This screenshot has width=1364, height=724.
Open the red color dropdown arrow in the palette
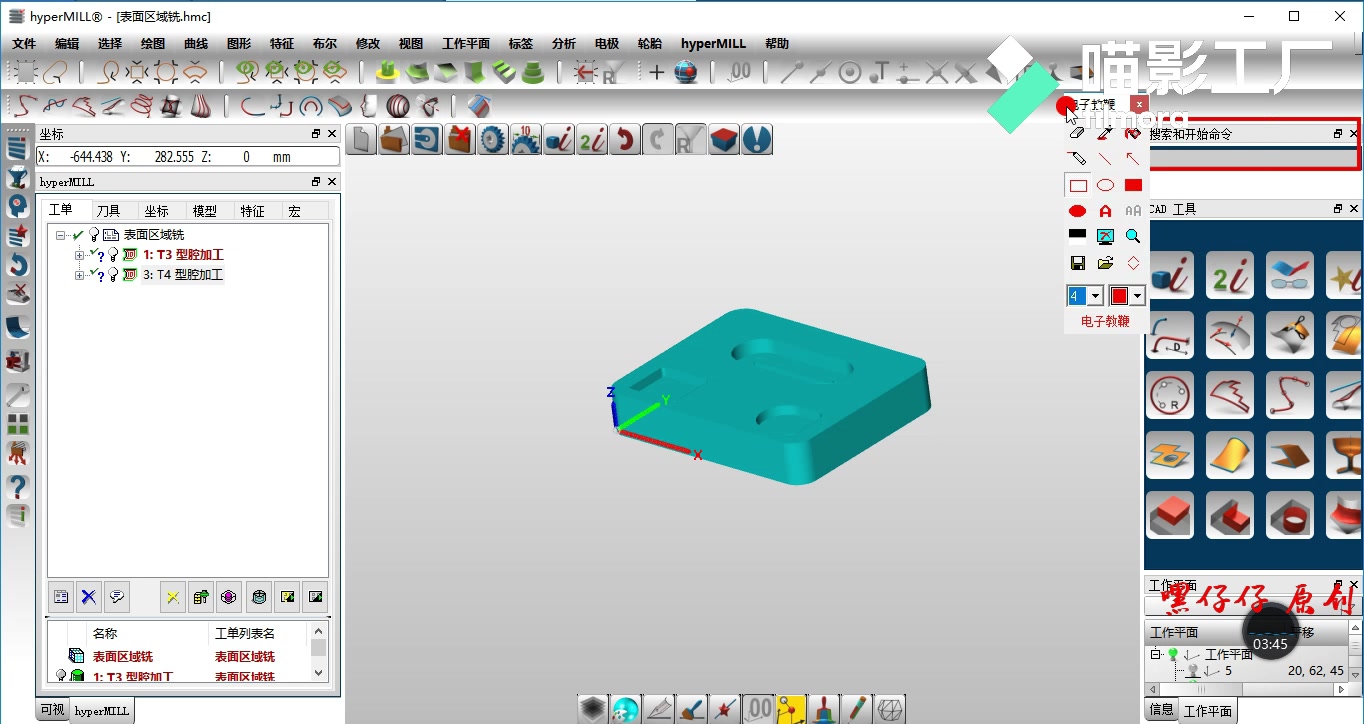click(1138, 296)
